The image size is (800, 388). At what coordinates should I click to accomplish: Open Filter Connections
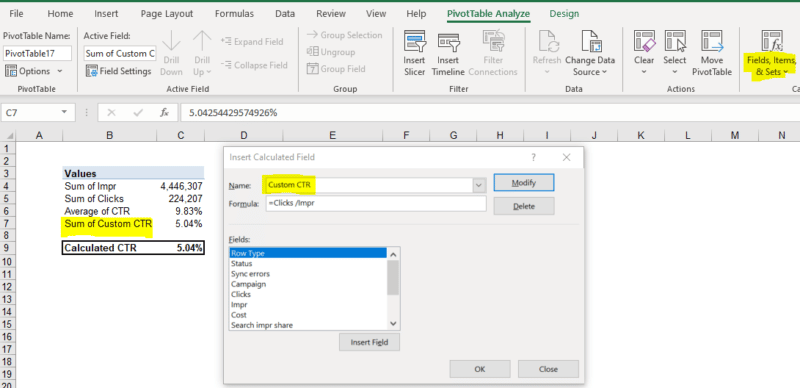click(x=493, y=53)
